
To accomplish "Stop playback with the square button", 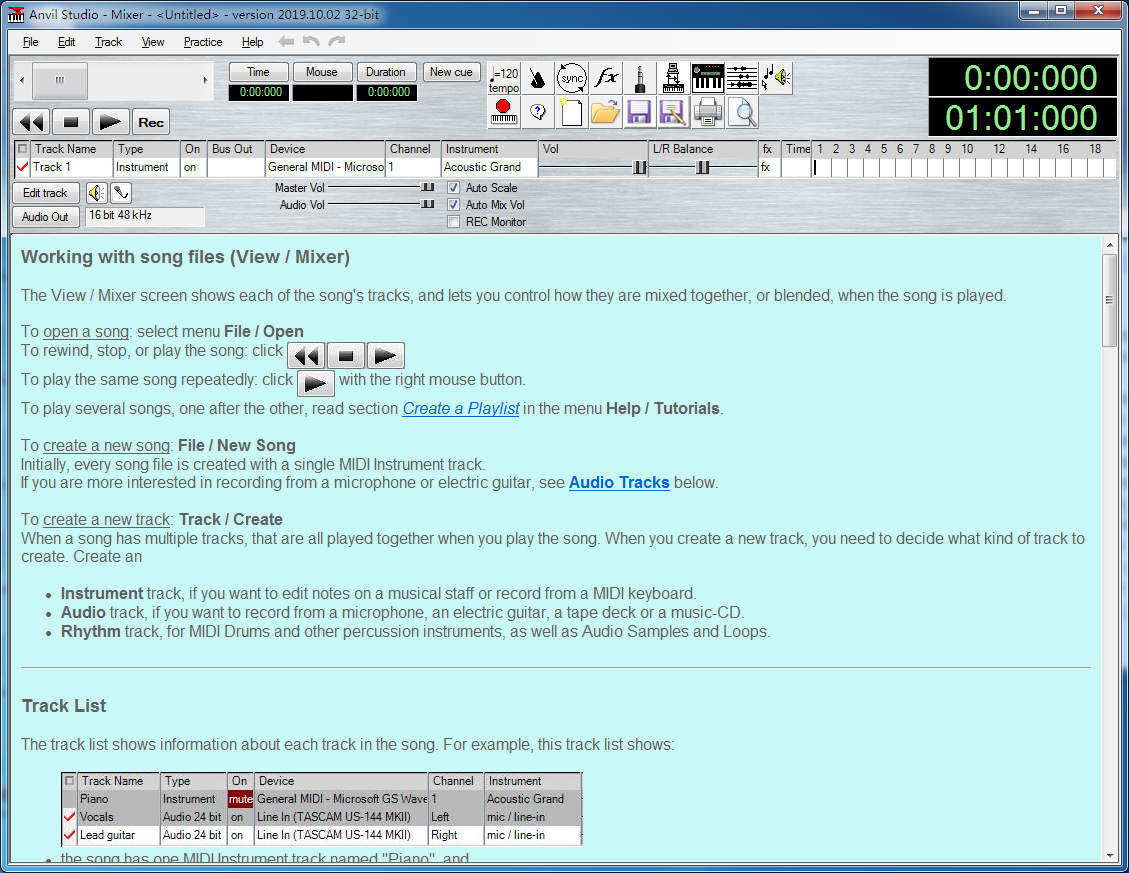I will point(71,122).
